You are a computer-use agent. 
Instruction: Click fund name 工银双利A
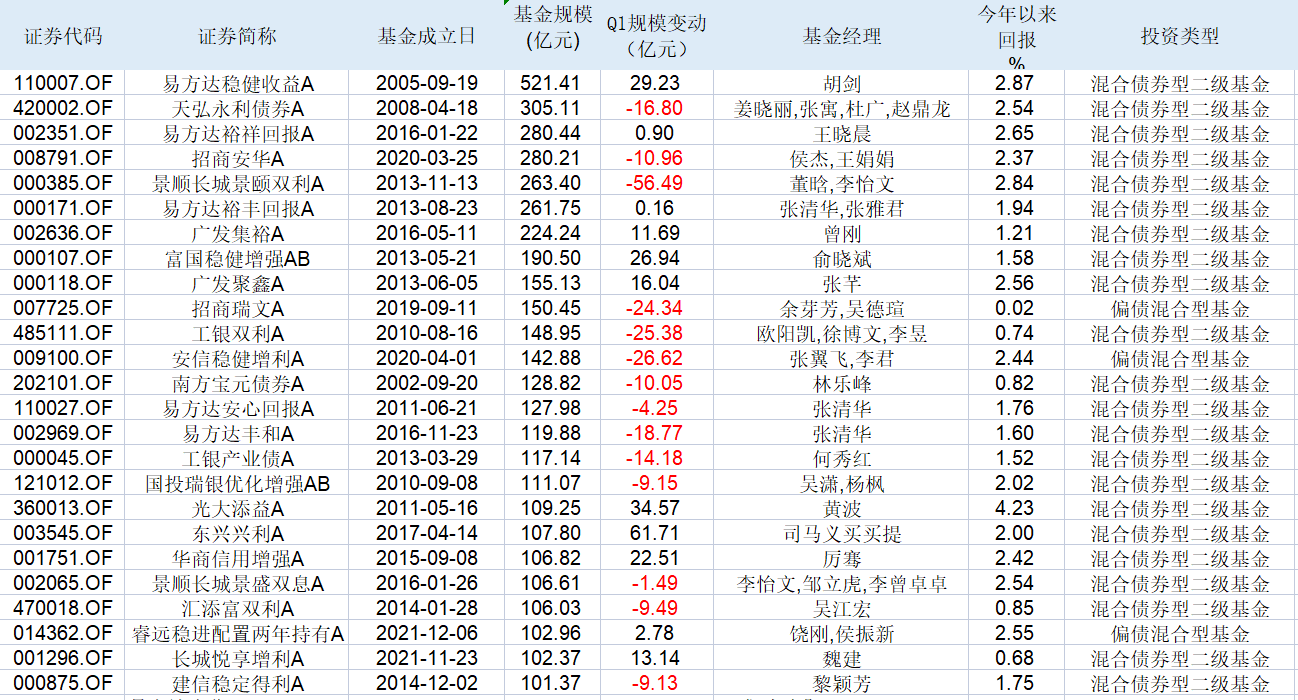click(237, 334)
